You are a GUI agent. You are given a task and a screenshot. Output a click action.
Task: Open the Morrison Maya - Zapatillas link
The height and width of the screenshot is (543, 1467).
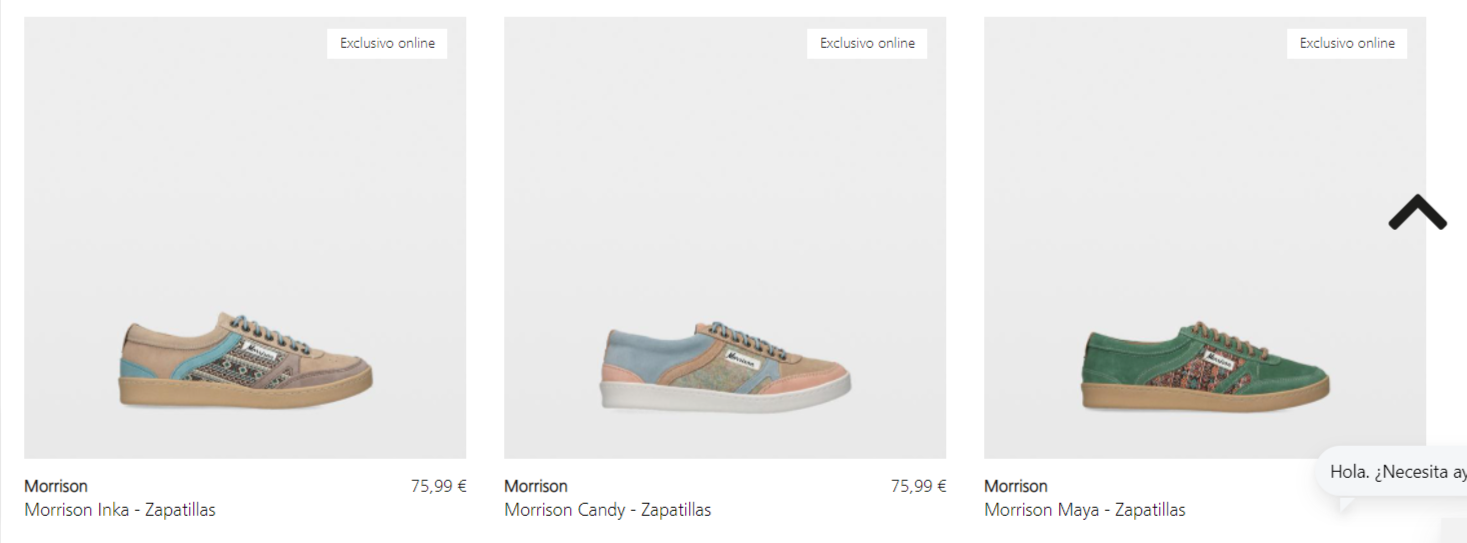pos(1085,510)
